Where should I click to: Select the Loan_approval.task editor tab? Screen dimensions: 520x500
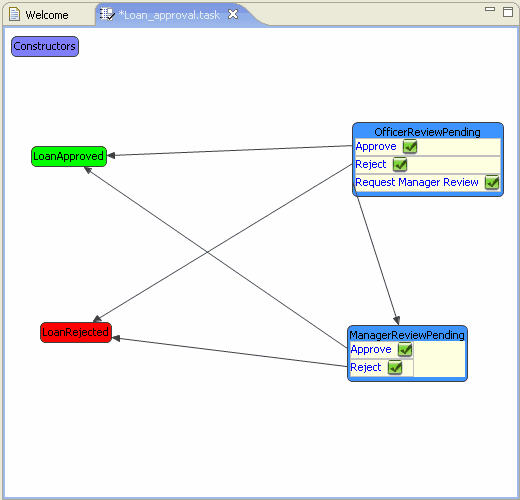click(169, 15)
